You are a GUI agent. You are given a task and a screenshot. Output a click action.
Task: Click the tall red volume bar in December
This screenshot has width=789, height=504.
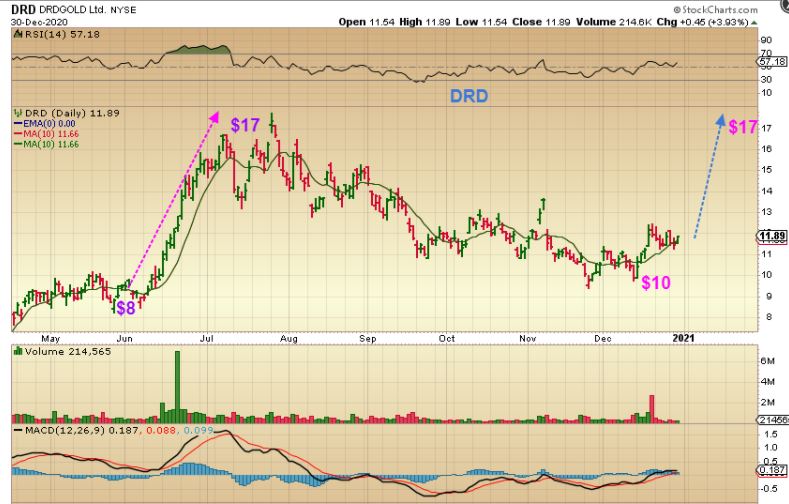click(x=652, y=408)
